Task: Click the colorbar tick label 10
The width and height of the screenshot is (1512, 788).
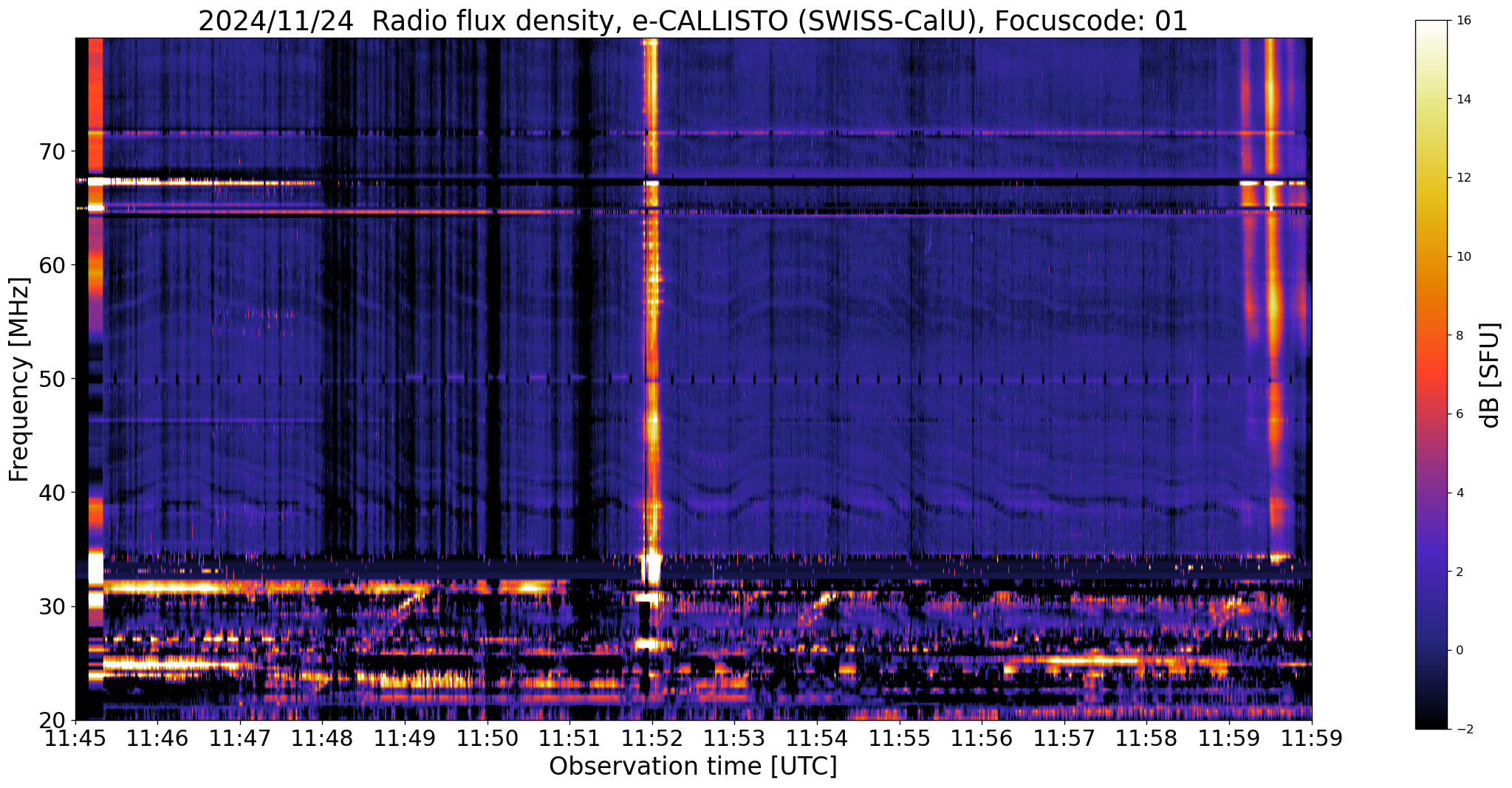Action: (x=1464, y=257)
